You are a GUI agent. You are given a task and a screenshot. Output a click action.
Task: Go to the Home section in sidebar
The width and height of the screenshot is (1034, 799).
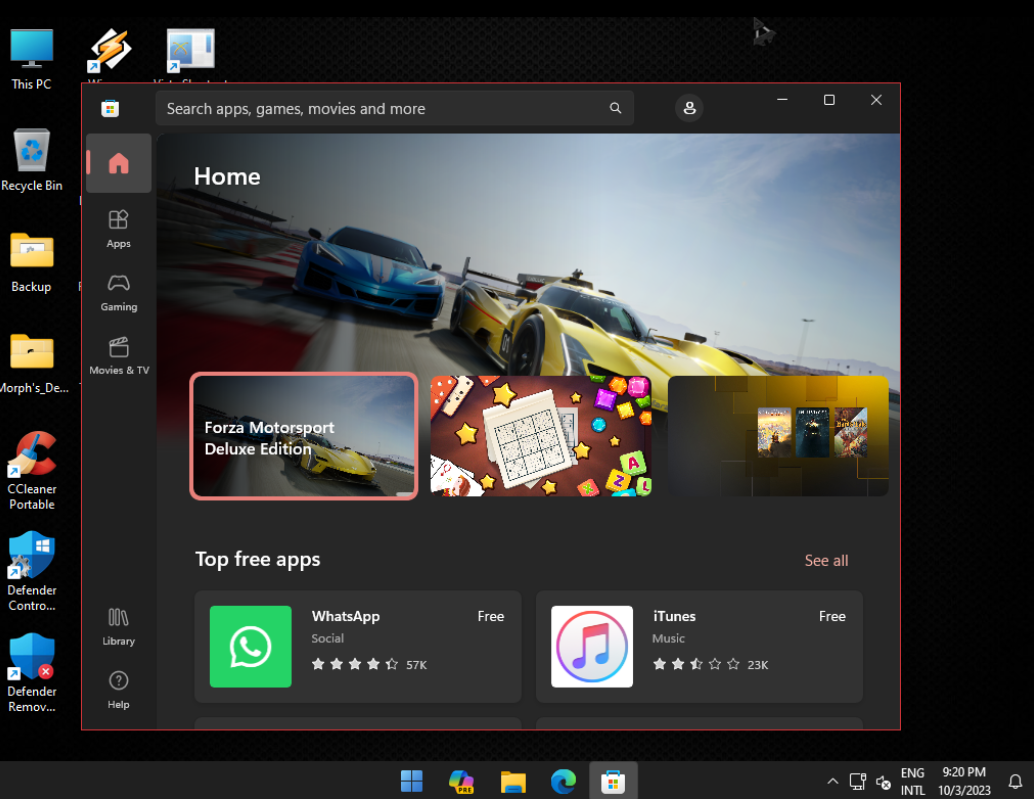click(119, 163)
